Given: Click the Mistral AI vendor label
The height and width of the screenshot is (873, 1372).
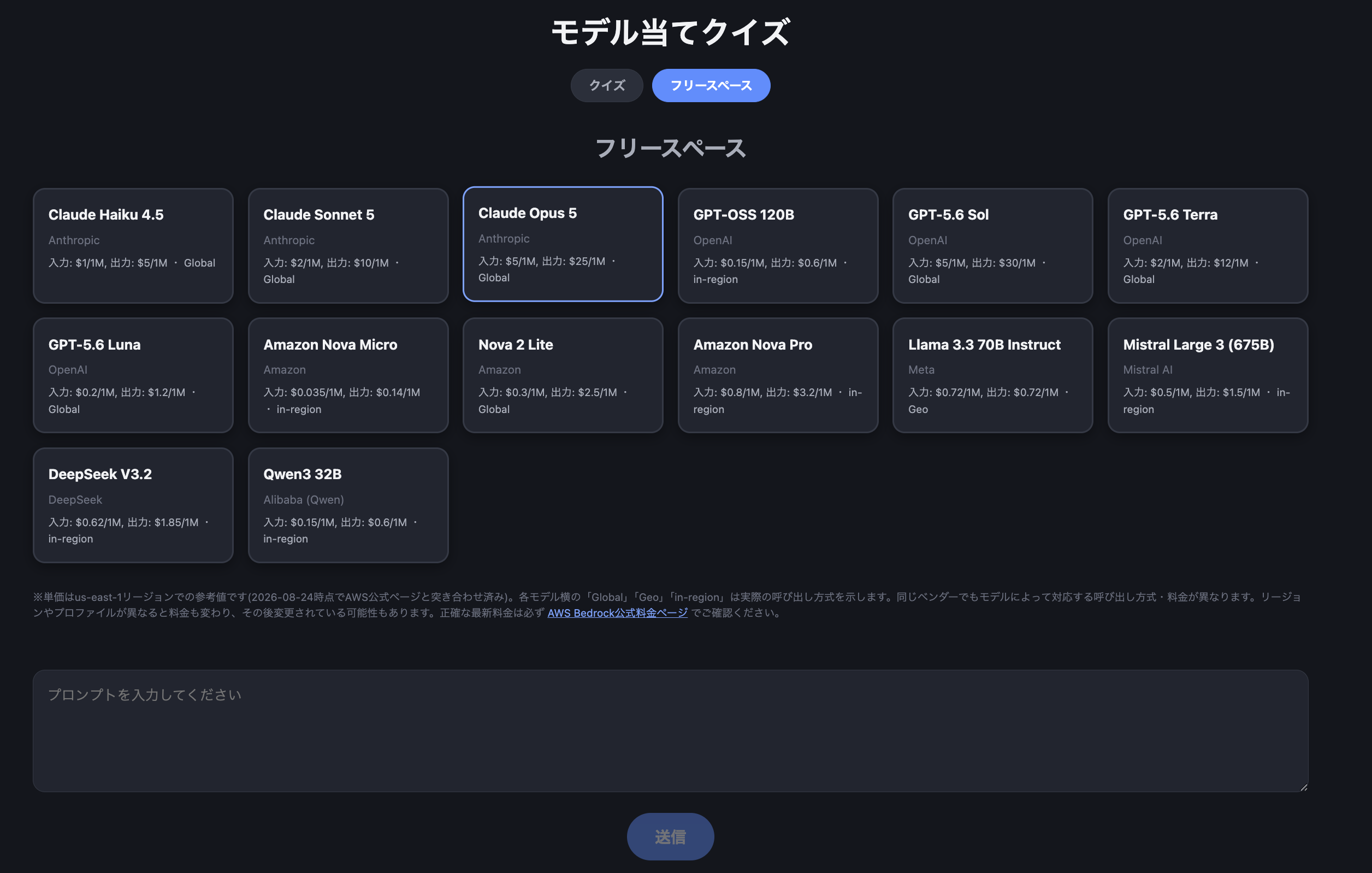Looking at the screenshot, I should click(x=1148, y=370).
